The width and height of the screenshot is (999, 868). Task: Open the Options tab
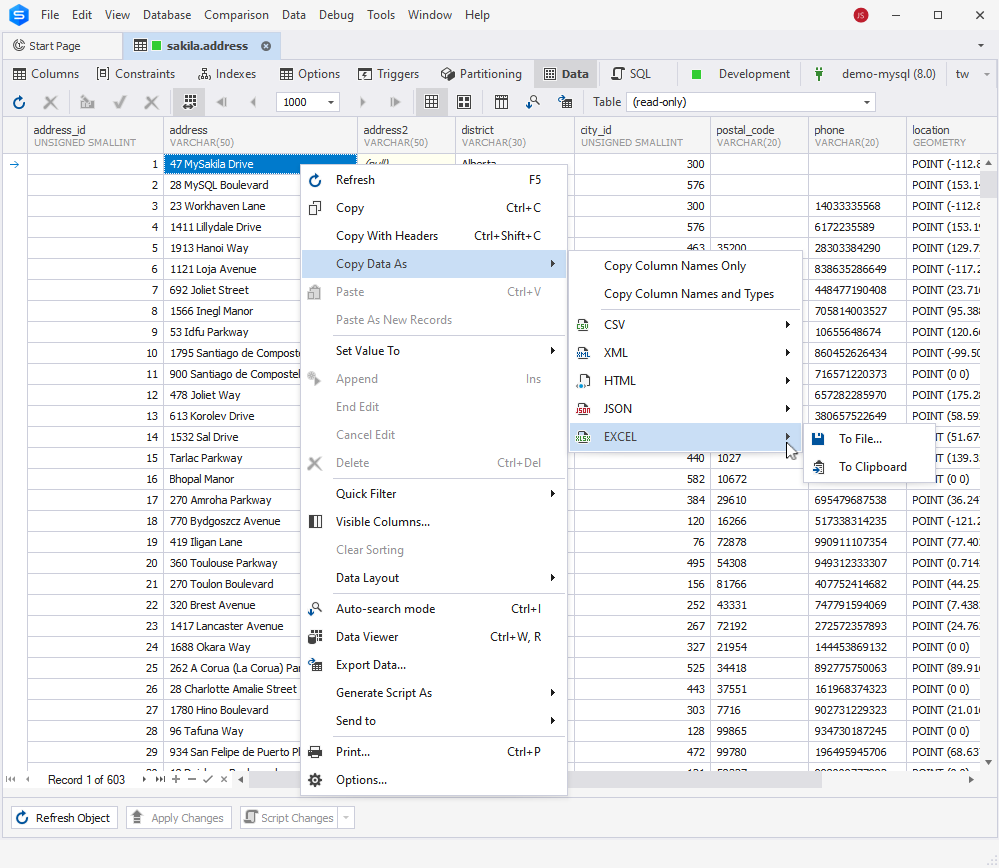click(310, 74)
